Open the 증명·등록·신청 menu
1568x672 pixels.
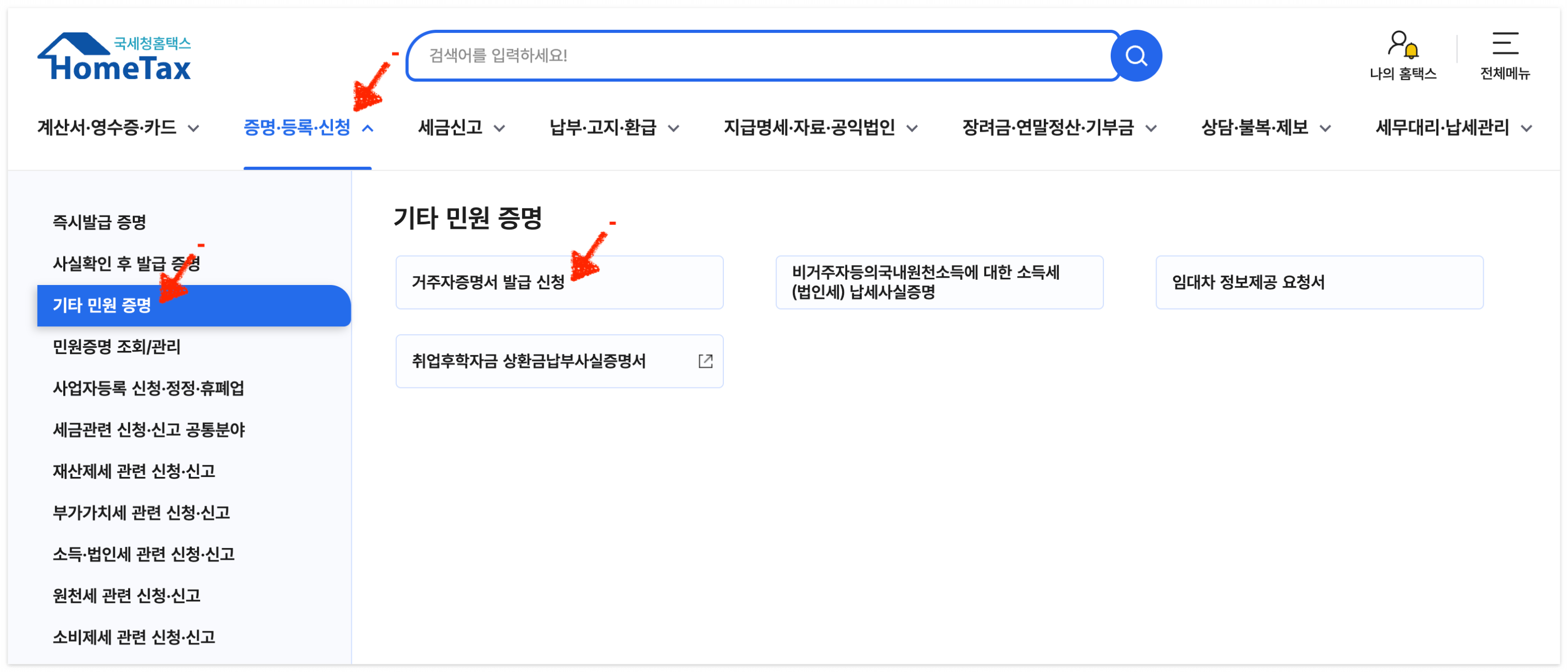pos(297,127)
